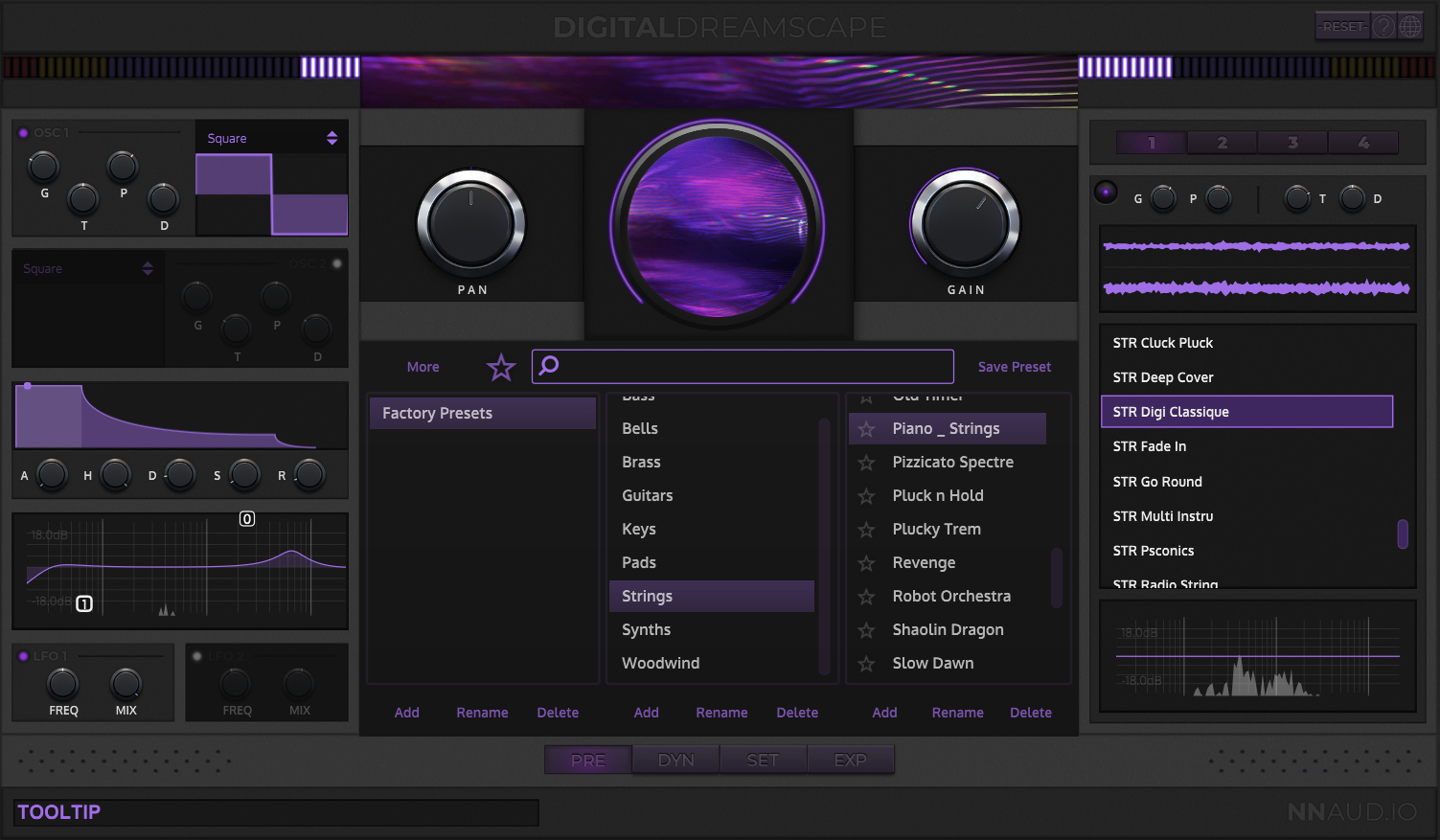Viewport: 1440px width, 840px height.
Task: Click Add under Factory Presets column
Action: pos(407,713)
